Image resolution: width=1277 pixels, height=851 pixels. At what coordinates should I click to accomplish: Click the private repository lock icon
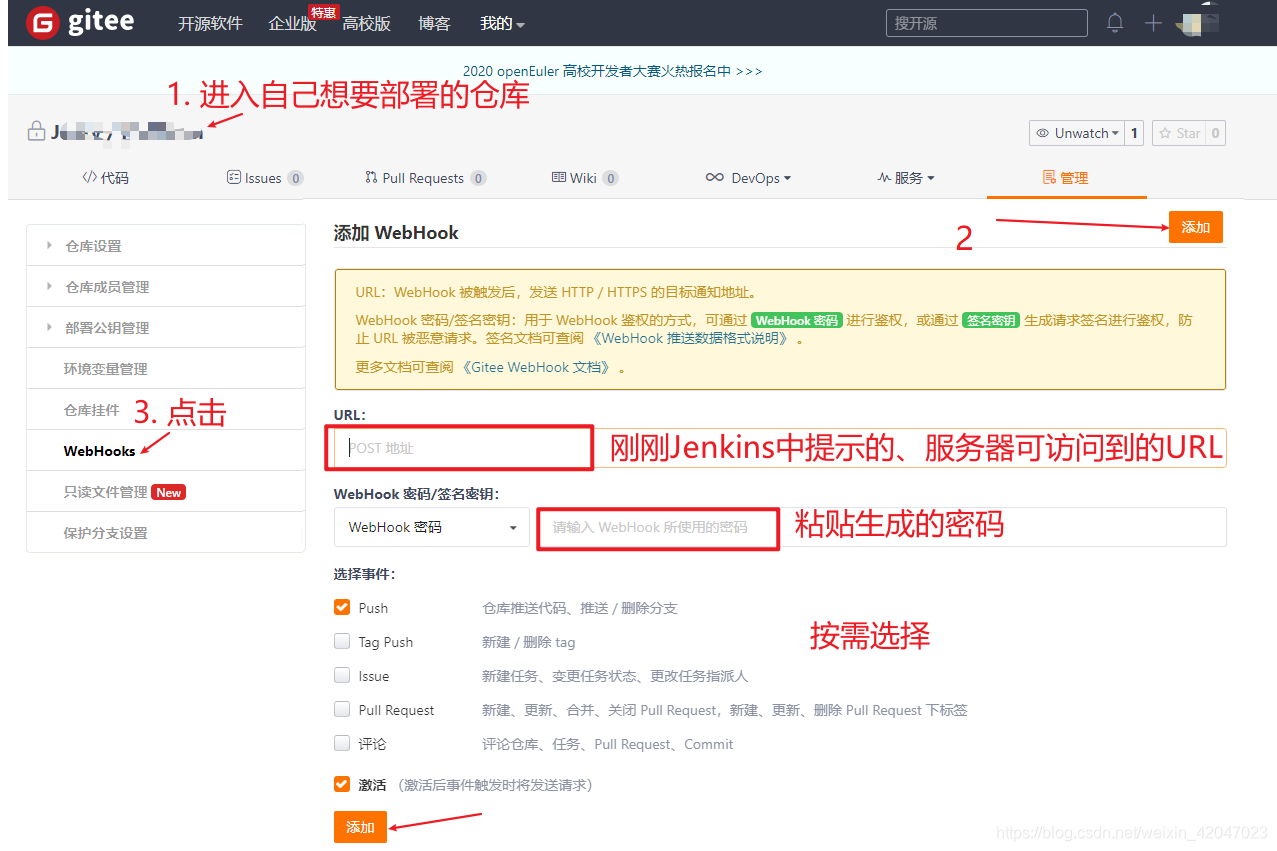point(36,131)
